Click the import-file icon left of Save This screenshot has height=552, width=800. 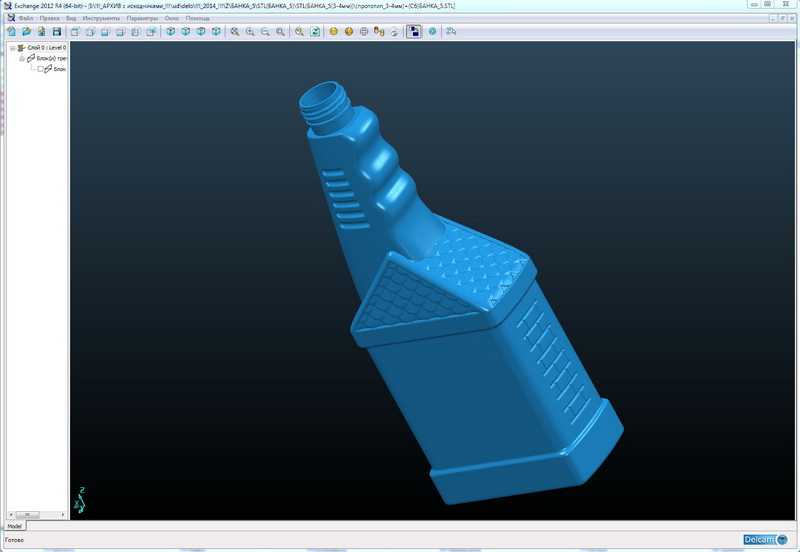41,32
